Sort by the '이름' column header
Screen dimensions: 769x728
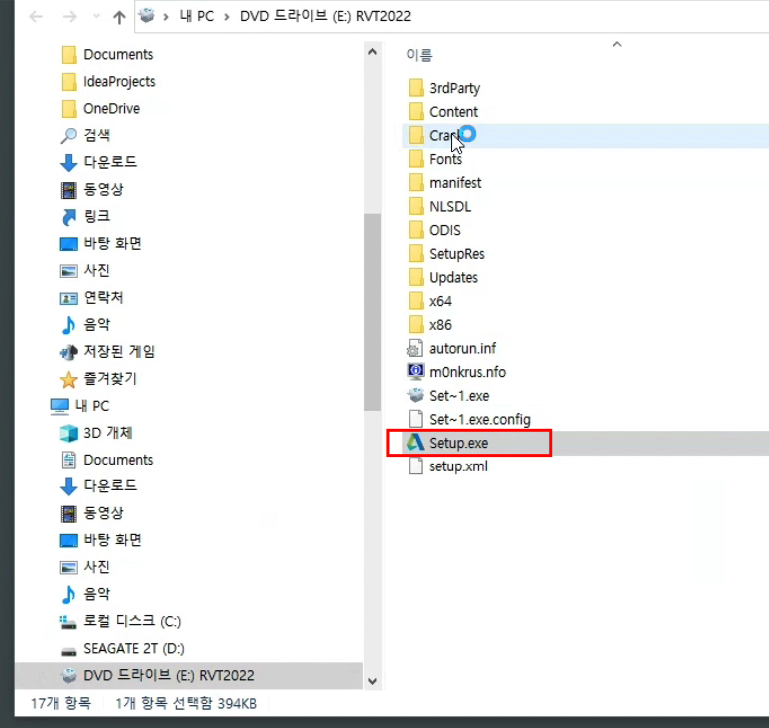tap(419, 55)
